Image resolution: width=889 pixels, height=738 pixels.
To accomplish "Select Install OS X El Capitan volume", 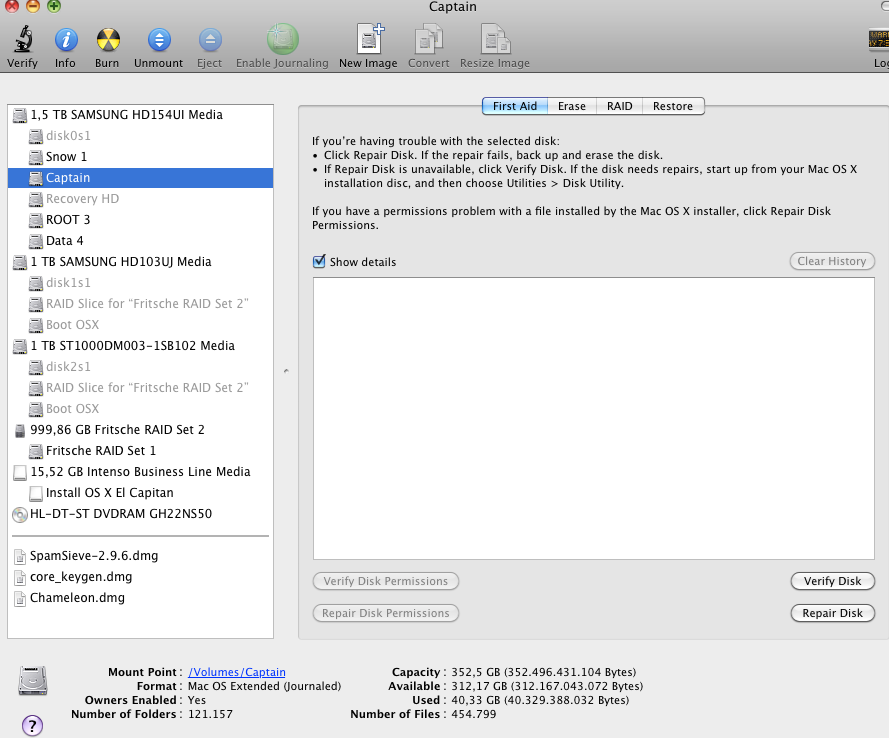I will pos(109,493).
